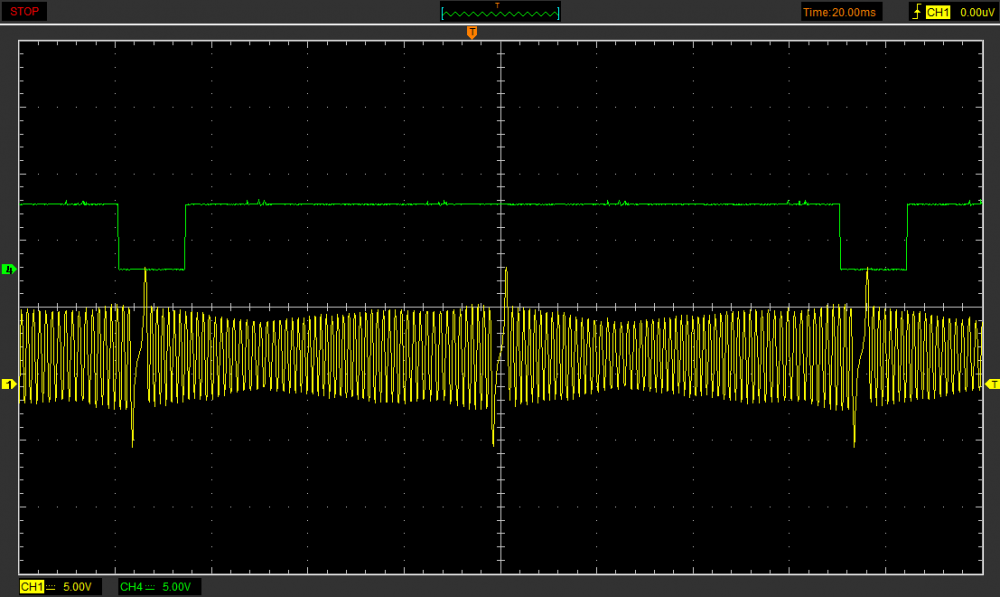Toggle the green CH4 channel label at bottom
This screenshot has height=597, width=1000.
click(130, 586)
